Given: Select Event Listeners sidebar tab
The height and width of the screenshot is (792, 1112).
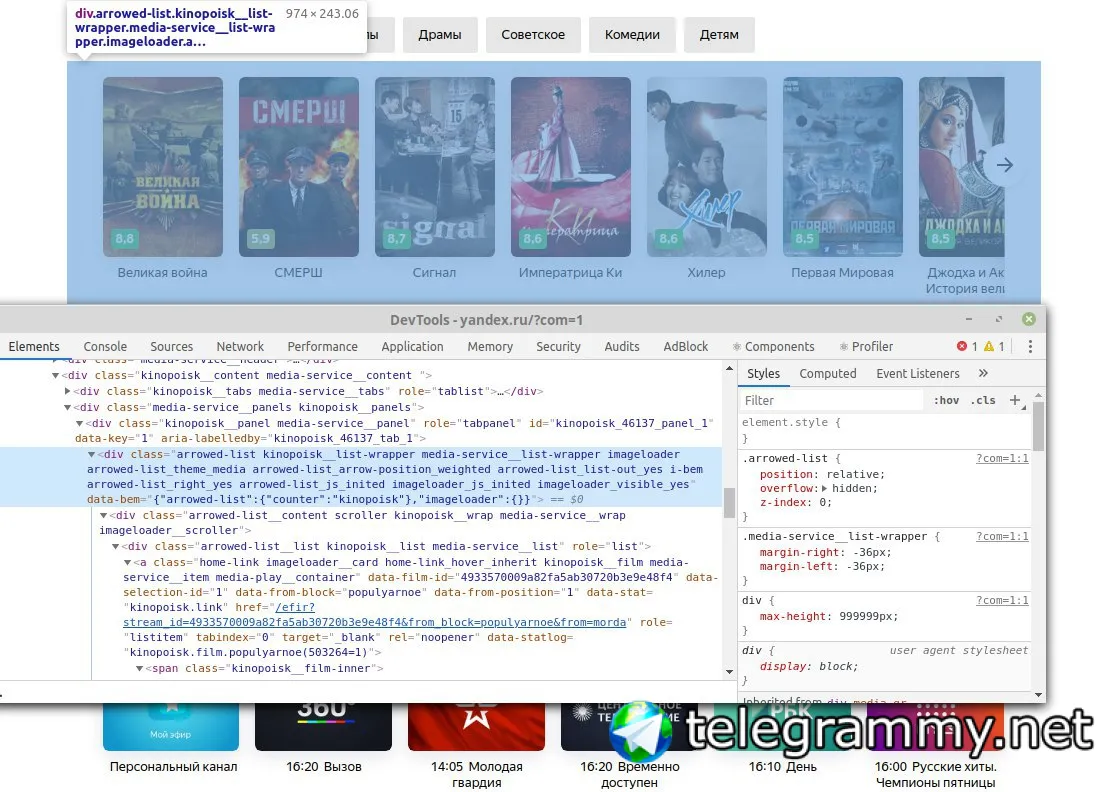Looking at the screenshot, I should pos(918,373).
